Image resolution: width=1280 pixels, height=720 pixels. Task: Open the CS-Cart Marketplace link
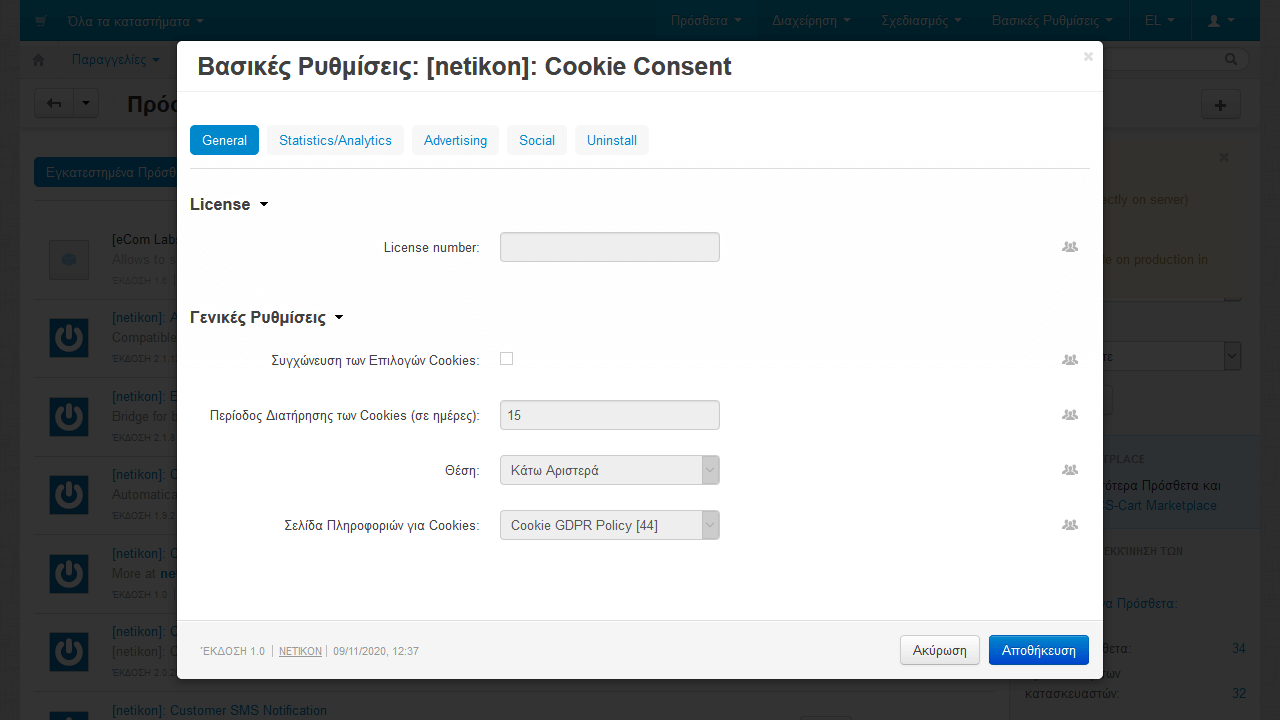1160,506
